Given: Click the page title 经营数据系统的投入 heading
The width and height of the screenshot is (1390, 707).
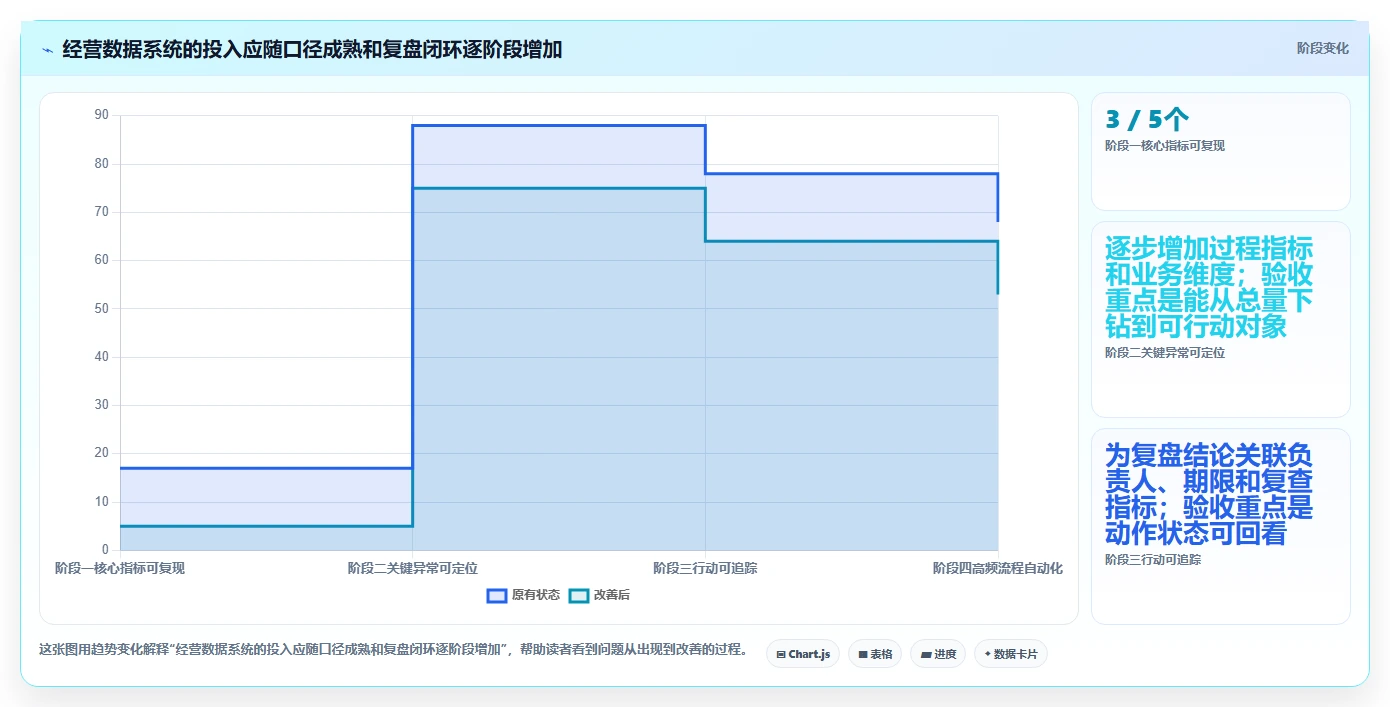Looking at the screenshot, I should pos(312,49).
